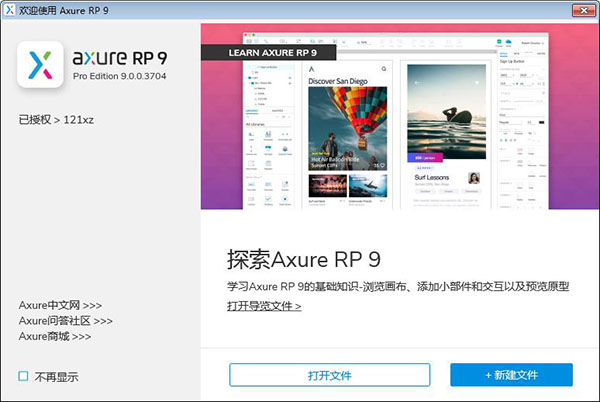The width and height of the screenshot is (600, 402).
Task: Click the Axure RP 9 logo icon
Action: (x=40, y=65)
